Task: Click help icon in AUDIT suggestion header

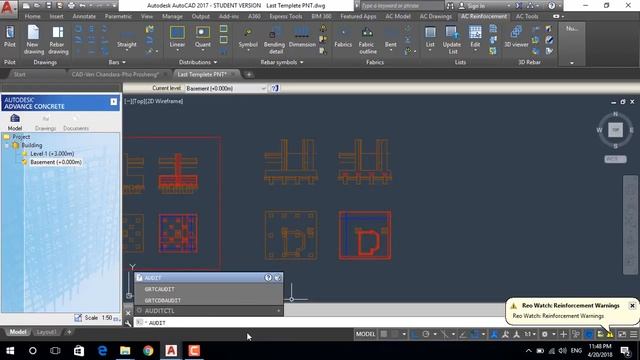Action: (268, 278)
